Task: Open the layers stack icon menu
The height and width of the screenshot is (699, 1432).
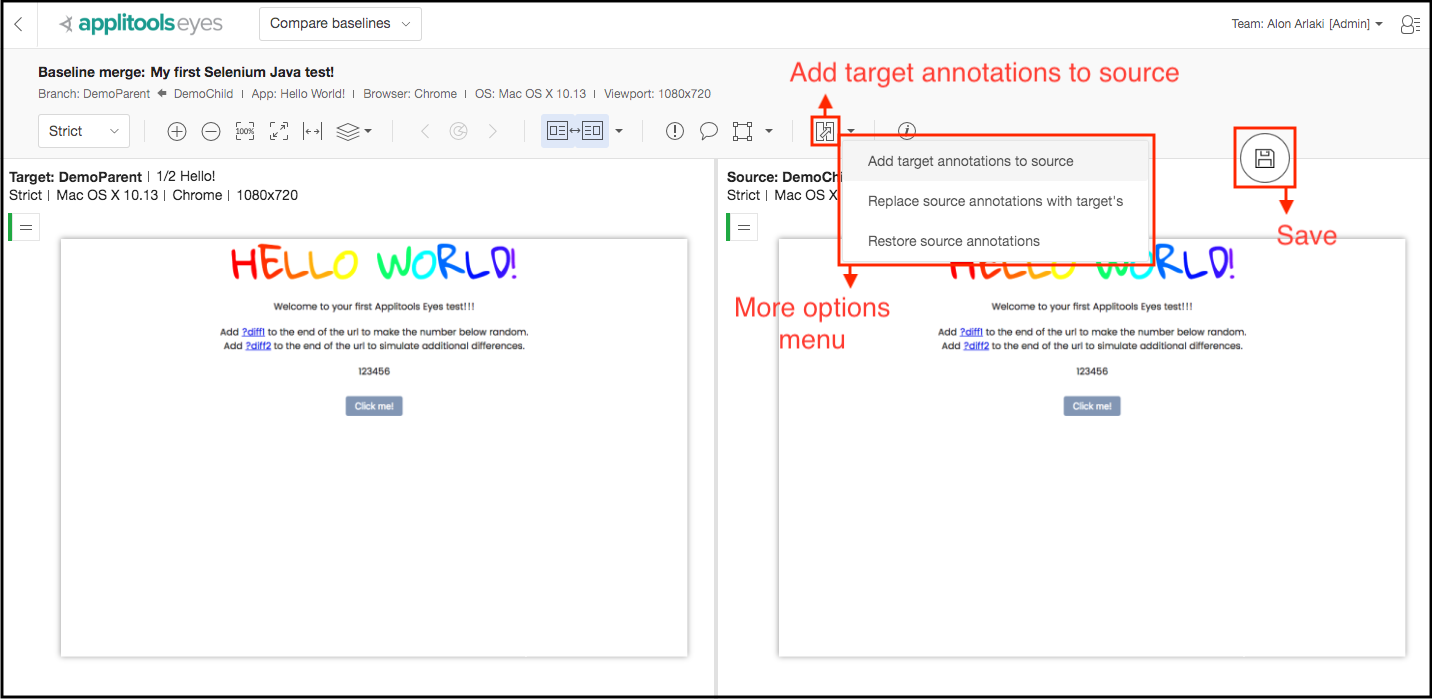Action: (x=353, y=131)
